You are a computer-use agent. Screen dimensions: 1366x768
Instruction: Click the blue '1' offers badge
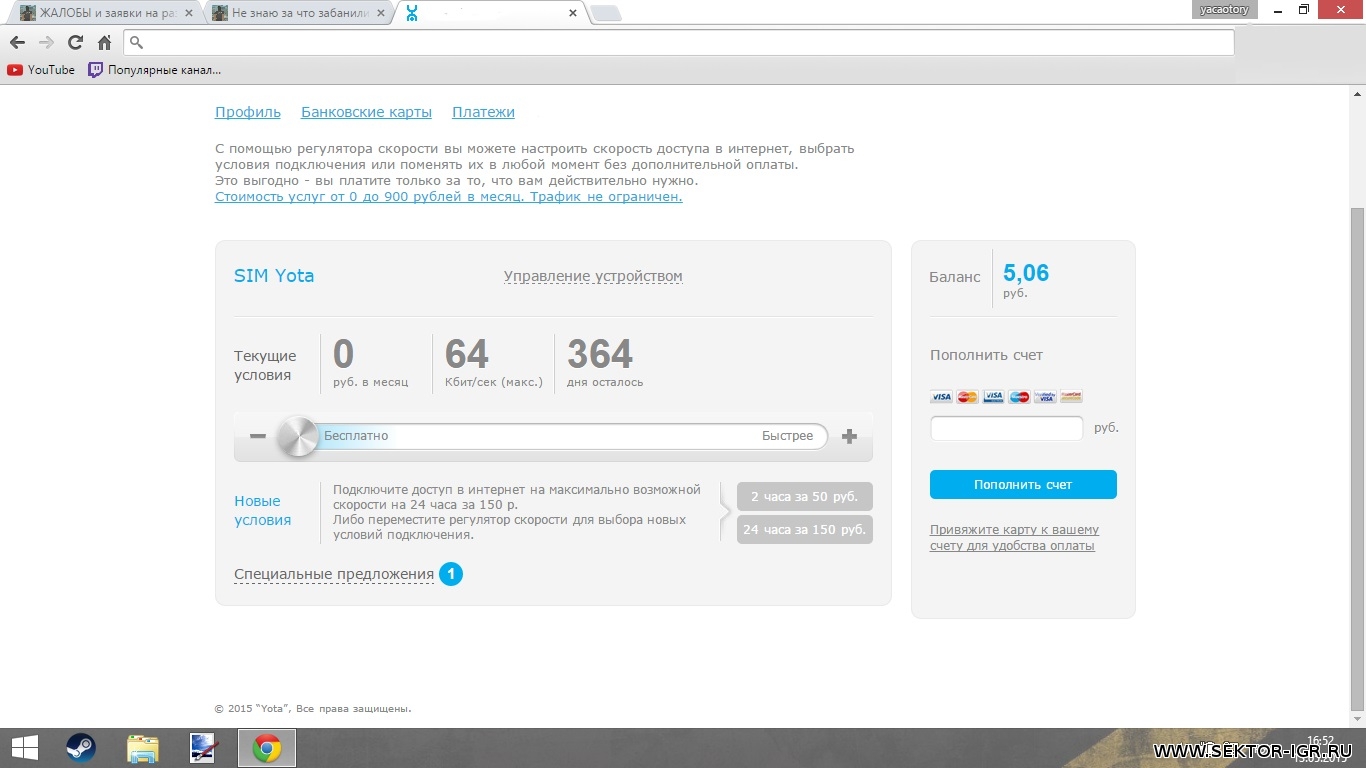pyautogui.click(x=451, y=574)
